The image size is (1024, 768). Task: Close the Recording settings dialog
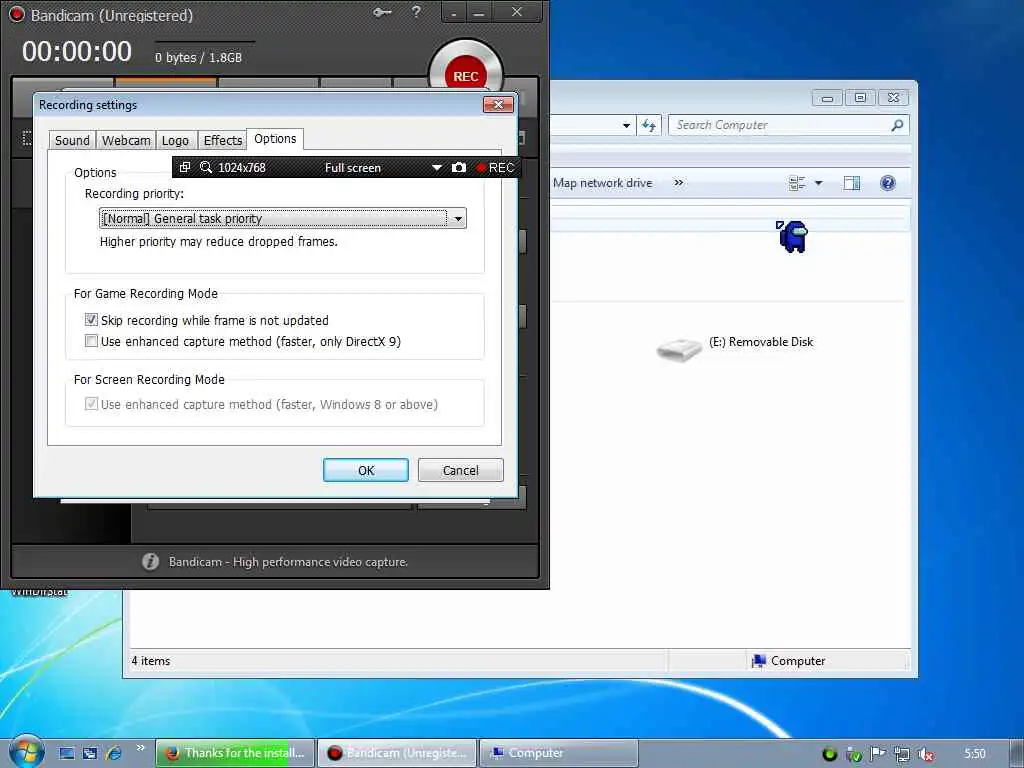[x=498, y=104]
